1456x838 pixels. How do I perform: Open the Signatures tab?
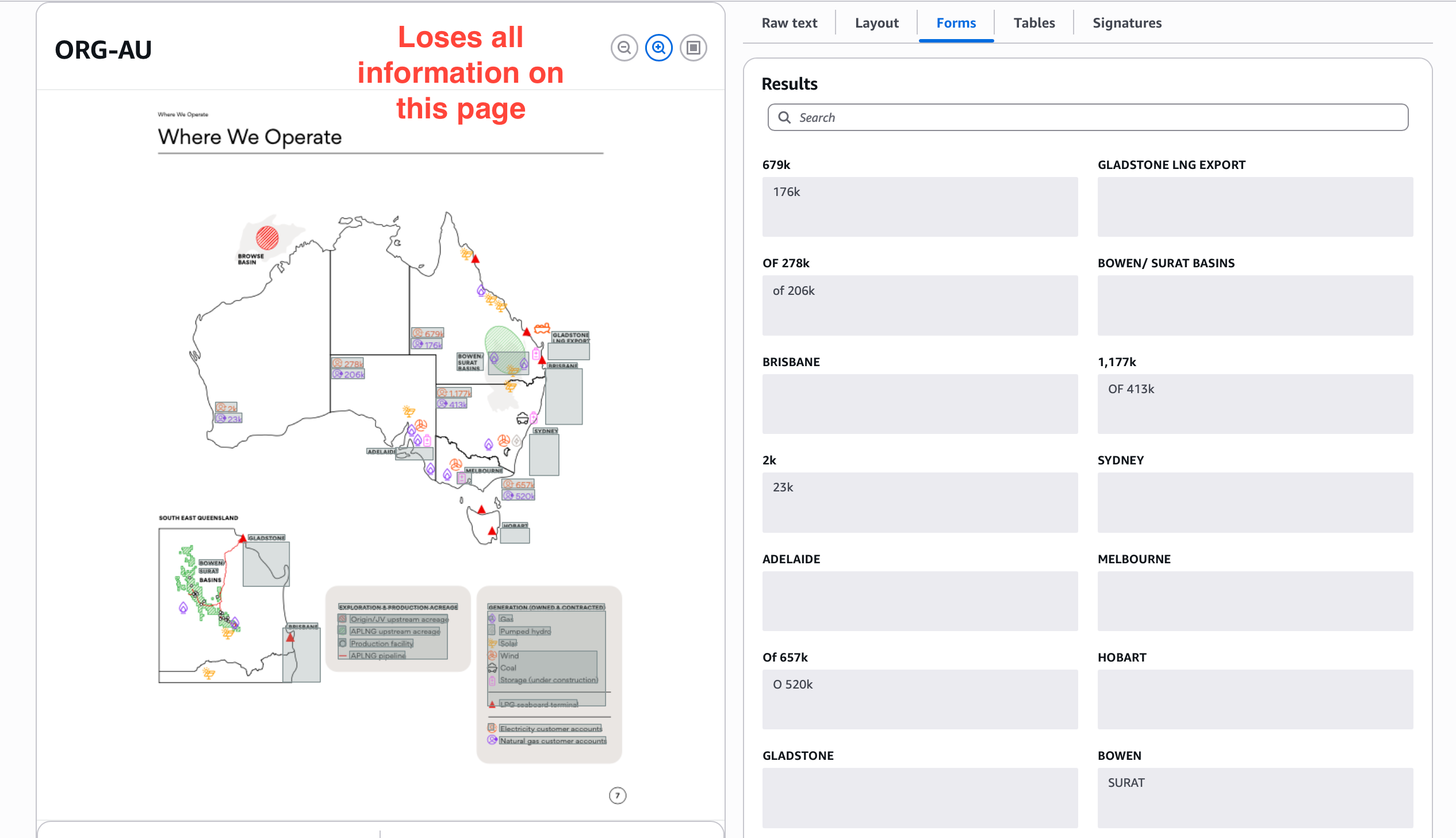pos(1127,23)
